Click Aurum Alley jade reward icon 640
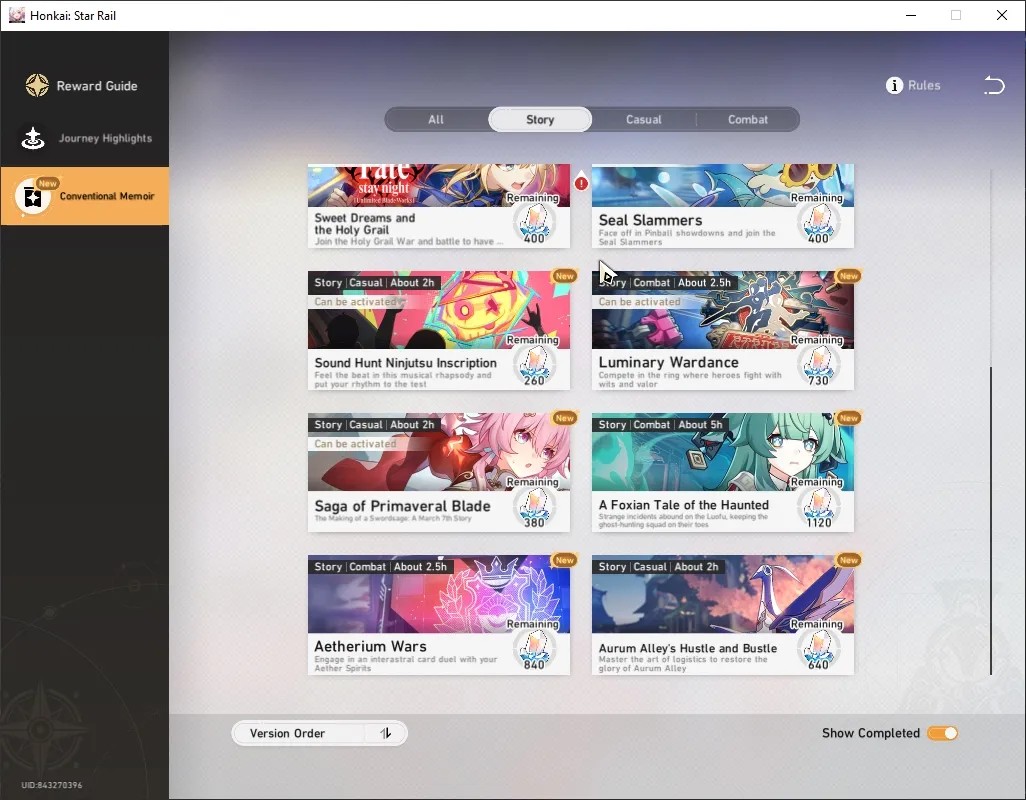The height and width of the screenshot is (800, 1026). 819,650
